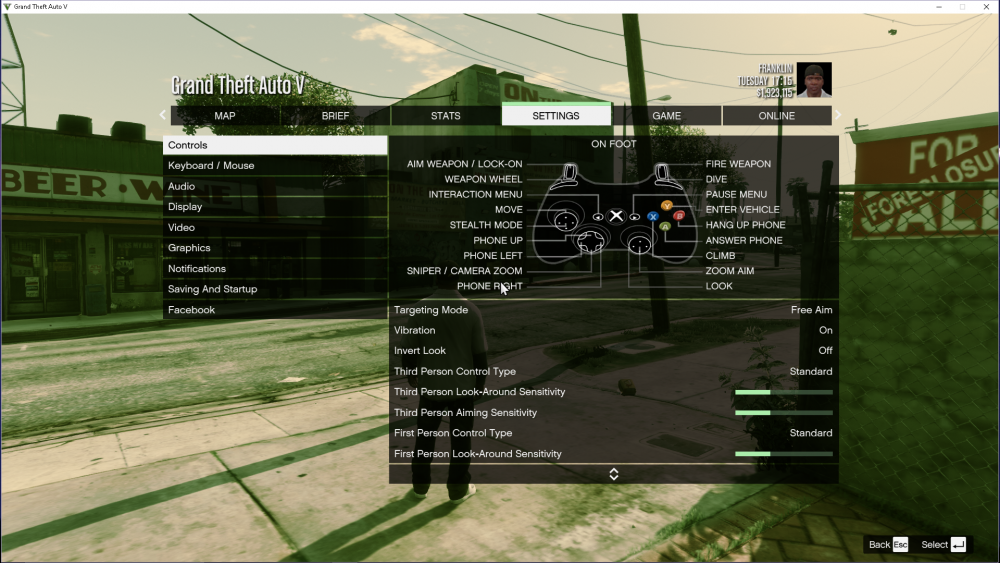Viewport: 1000px width, 563px height.
Task: Click the PAUSE MENU label
Action: 736,194
